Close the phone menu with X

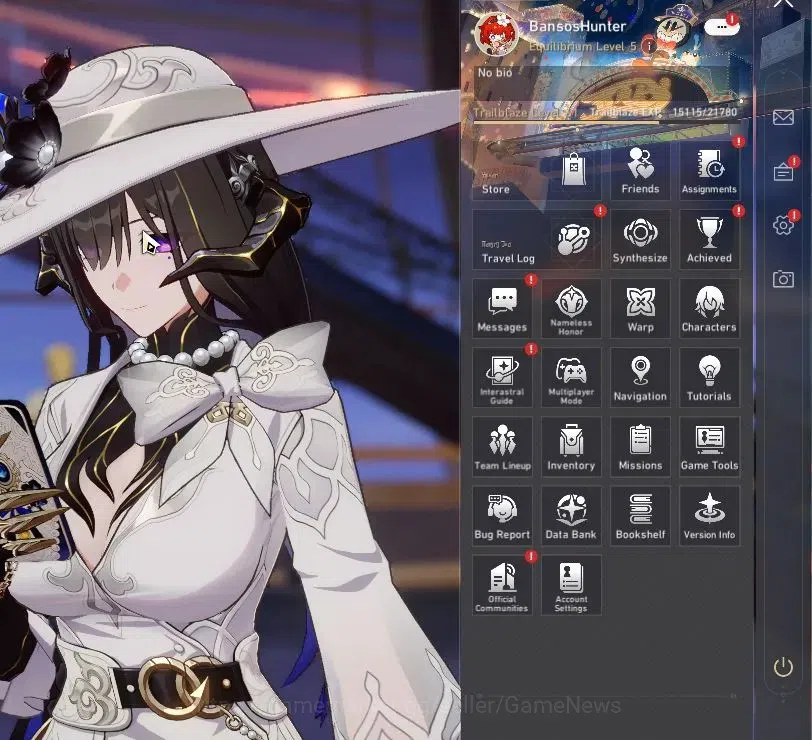coord(783,4)
